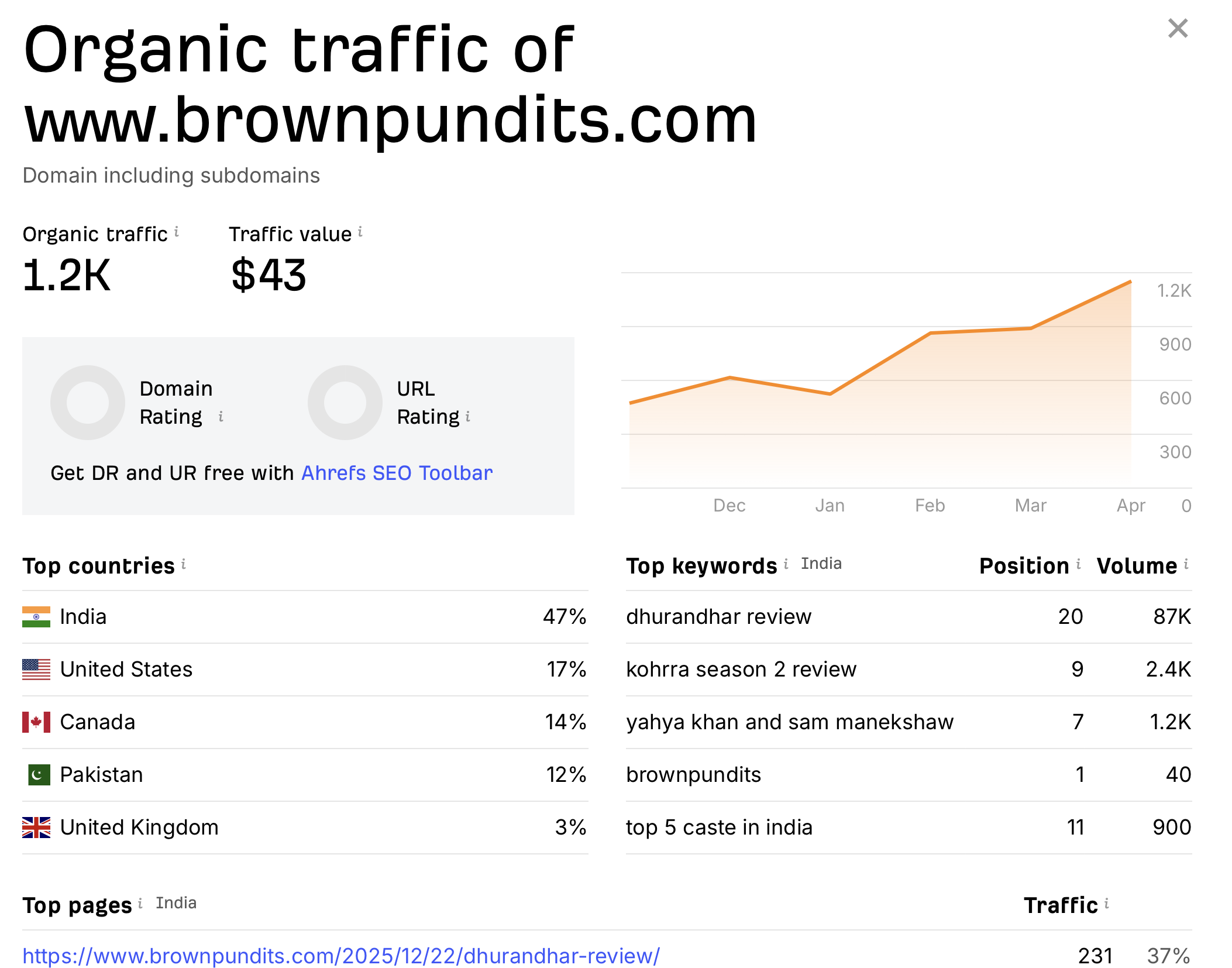Viewport: 1232px width, 968px height.
Task: Close the organic traffic popup
Action: point(1178,28)
